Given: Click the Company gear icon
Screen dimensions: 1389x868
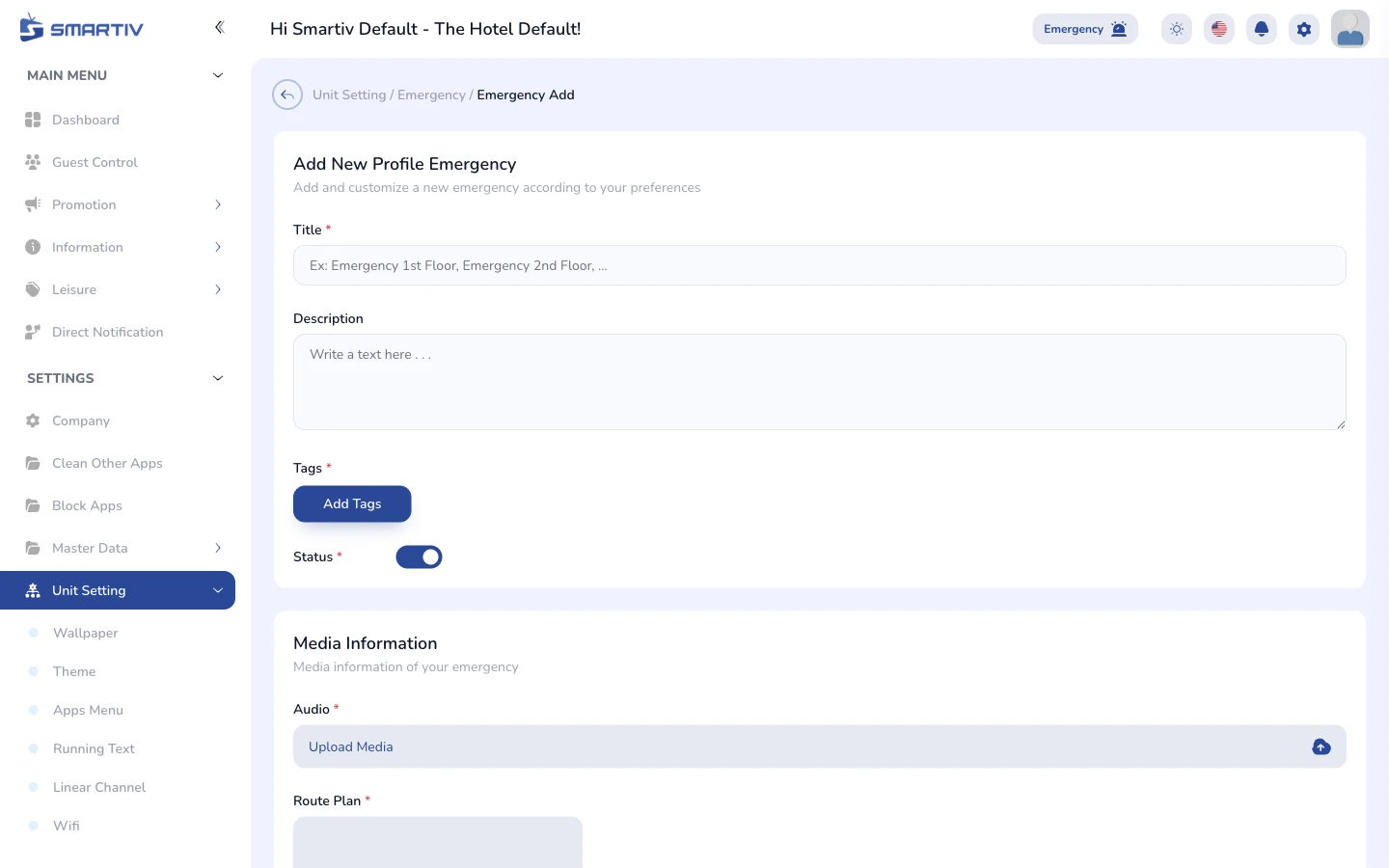Looking at the screenshot, I should 33,420.
